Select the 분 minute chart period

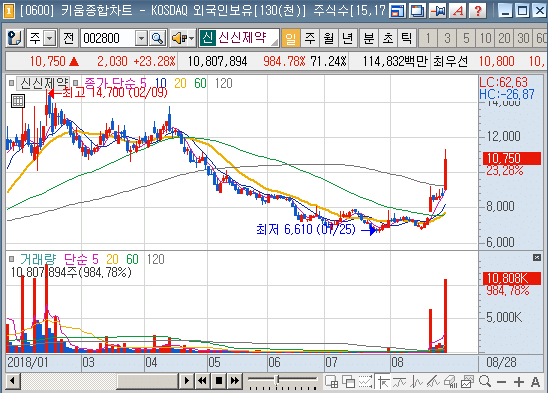coord(369,38)
